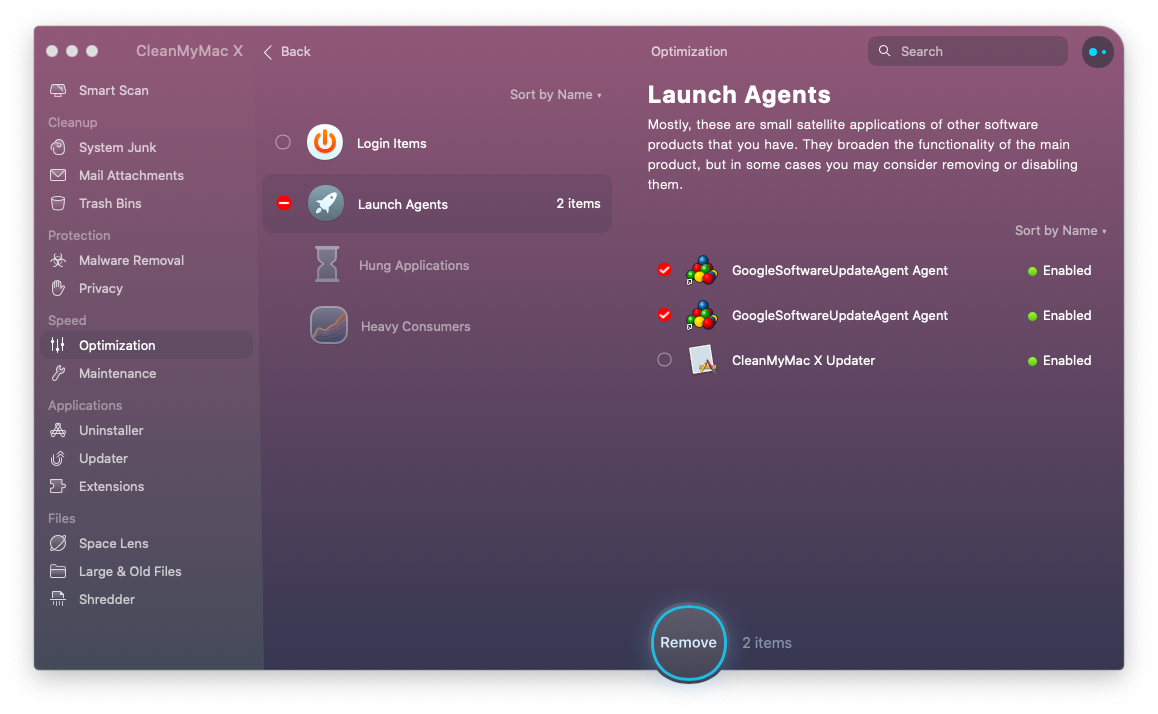Open the Uninstaller section
Screen dimensions: 1158x714
pos(111,430)
